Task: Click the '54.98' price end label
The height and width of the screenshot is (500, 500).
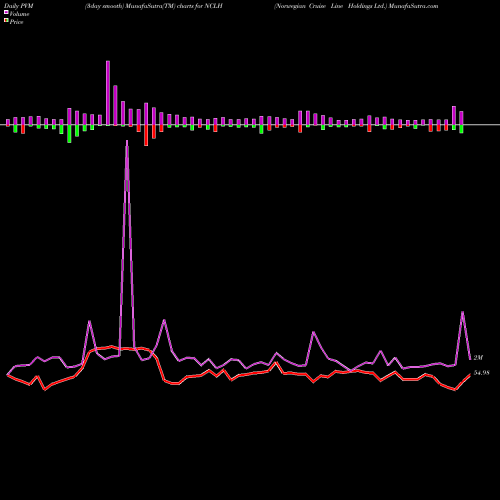Action: (482, 373)
